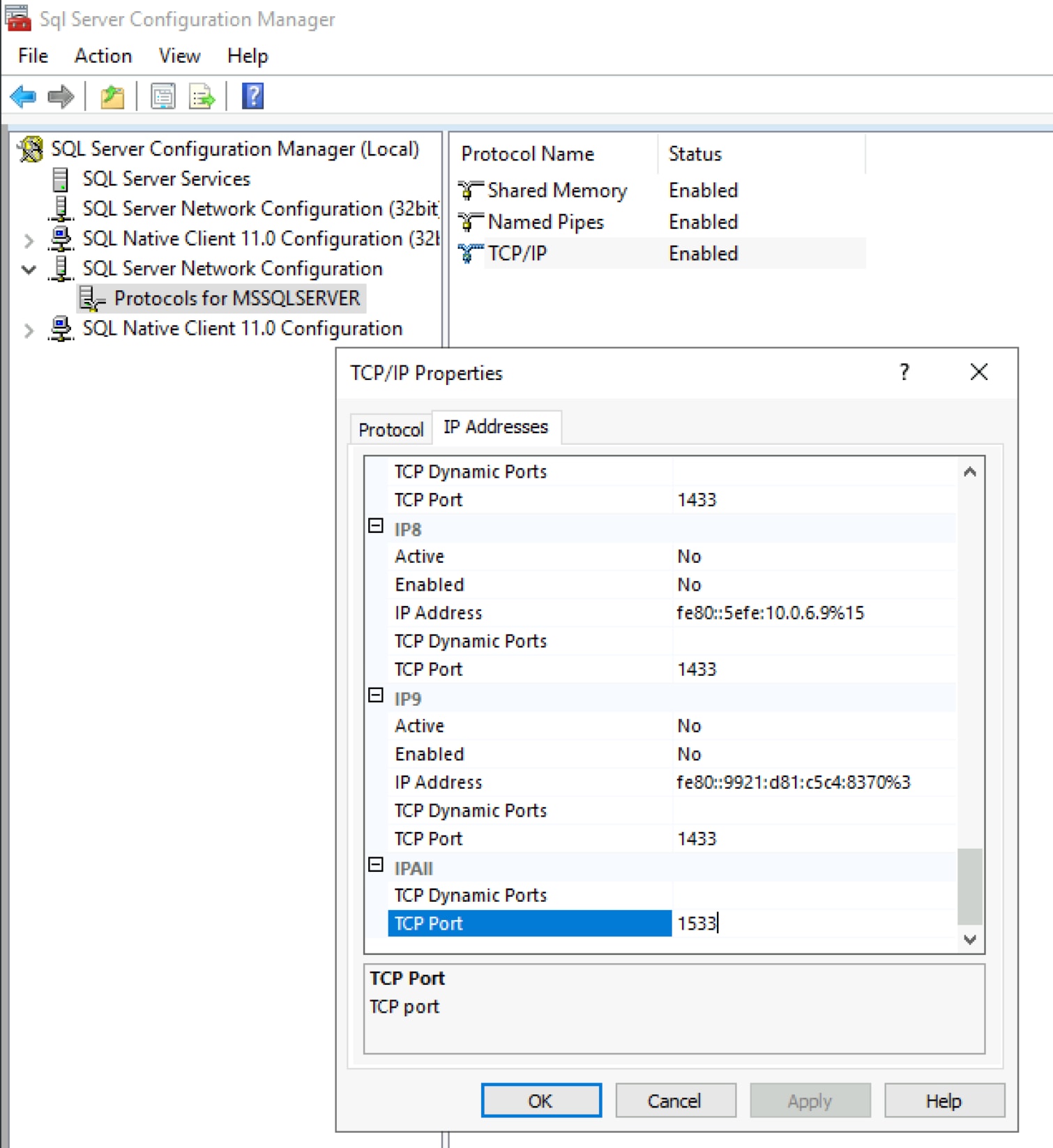
Task: Expand SQL Native Client 11.0 Configuration (32bit) node
Action: click(29, 241)
